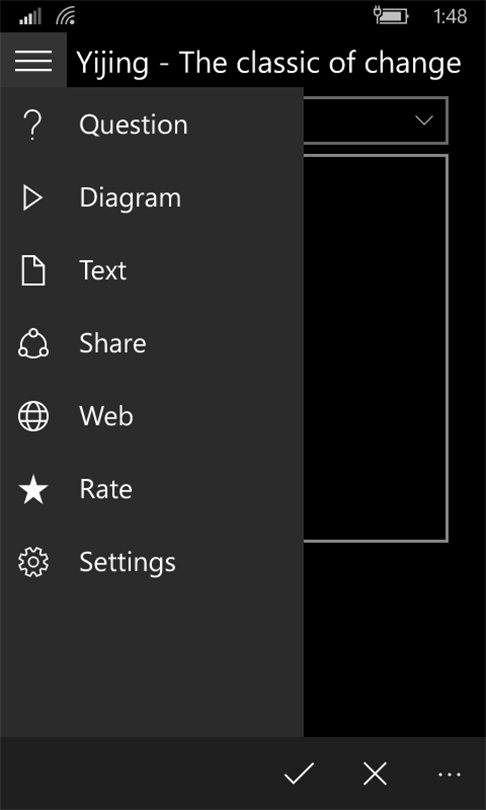Viewport: 486px width, 810px height.
Task: Select the Text page icon
Action: pyautogui.click(x=33, y=271)
